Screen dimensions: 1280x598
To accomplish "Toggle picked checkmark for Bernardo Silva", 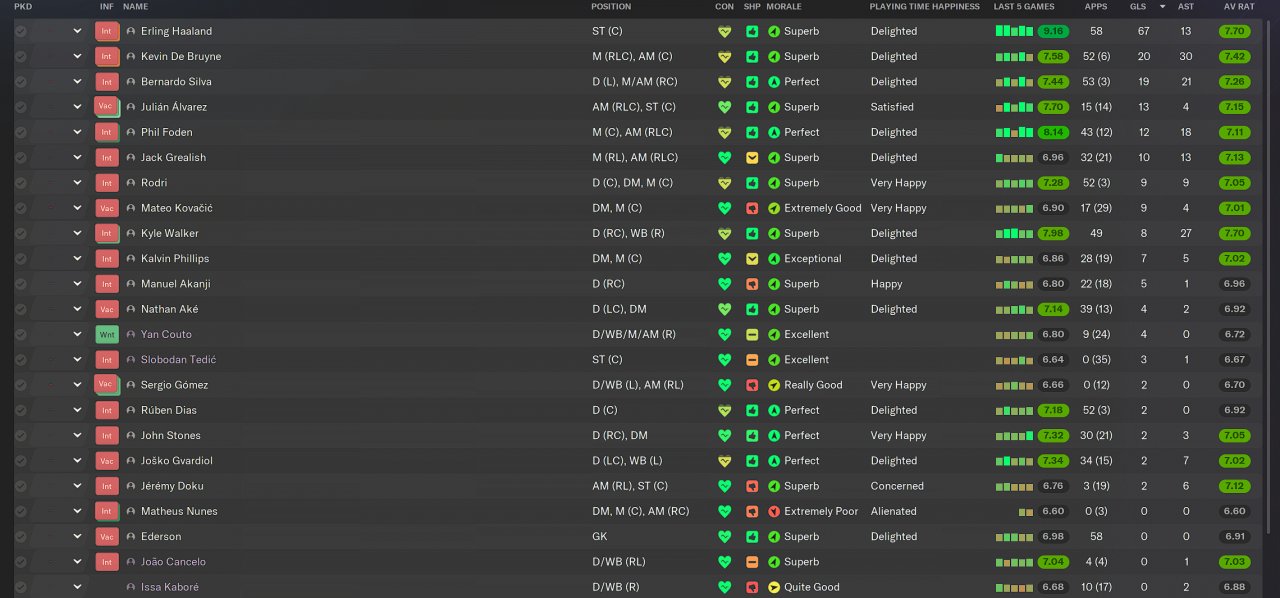I will [x=20, y=81].
